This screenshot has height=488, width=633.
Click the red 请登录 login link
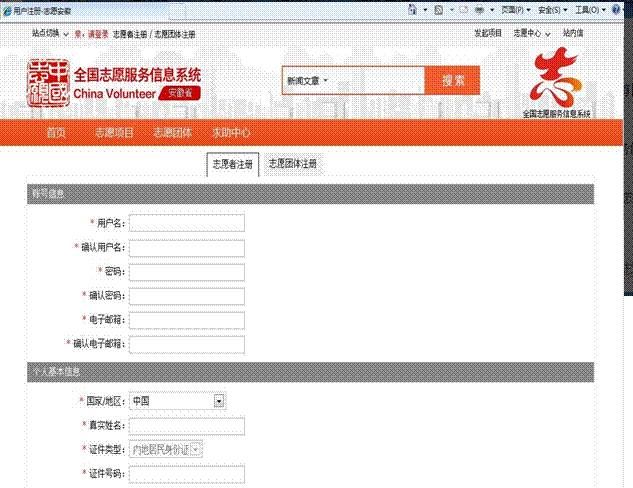pos(98,34)
